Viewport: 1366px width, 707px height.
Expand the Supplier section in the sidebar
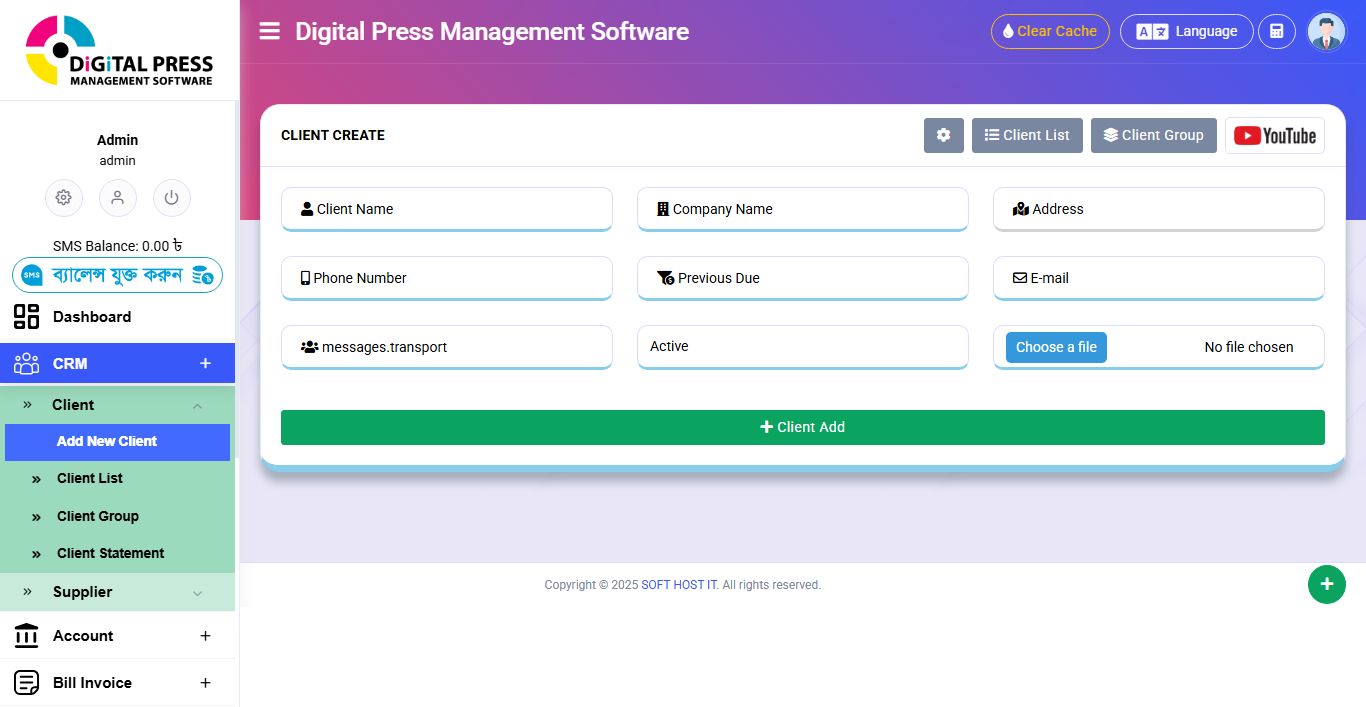click(x=197, y=592)
